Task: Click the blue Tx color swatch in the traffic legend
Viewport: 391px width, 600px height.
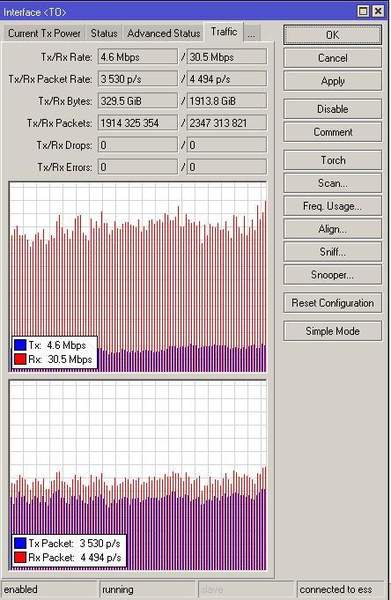Action: click(20, 345)
